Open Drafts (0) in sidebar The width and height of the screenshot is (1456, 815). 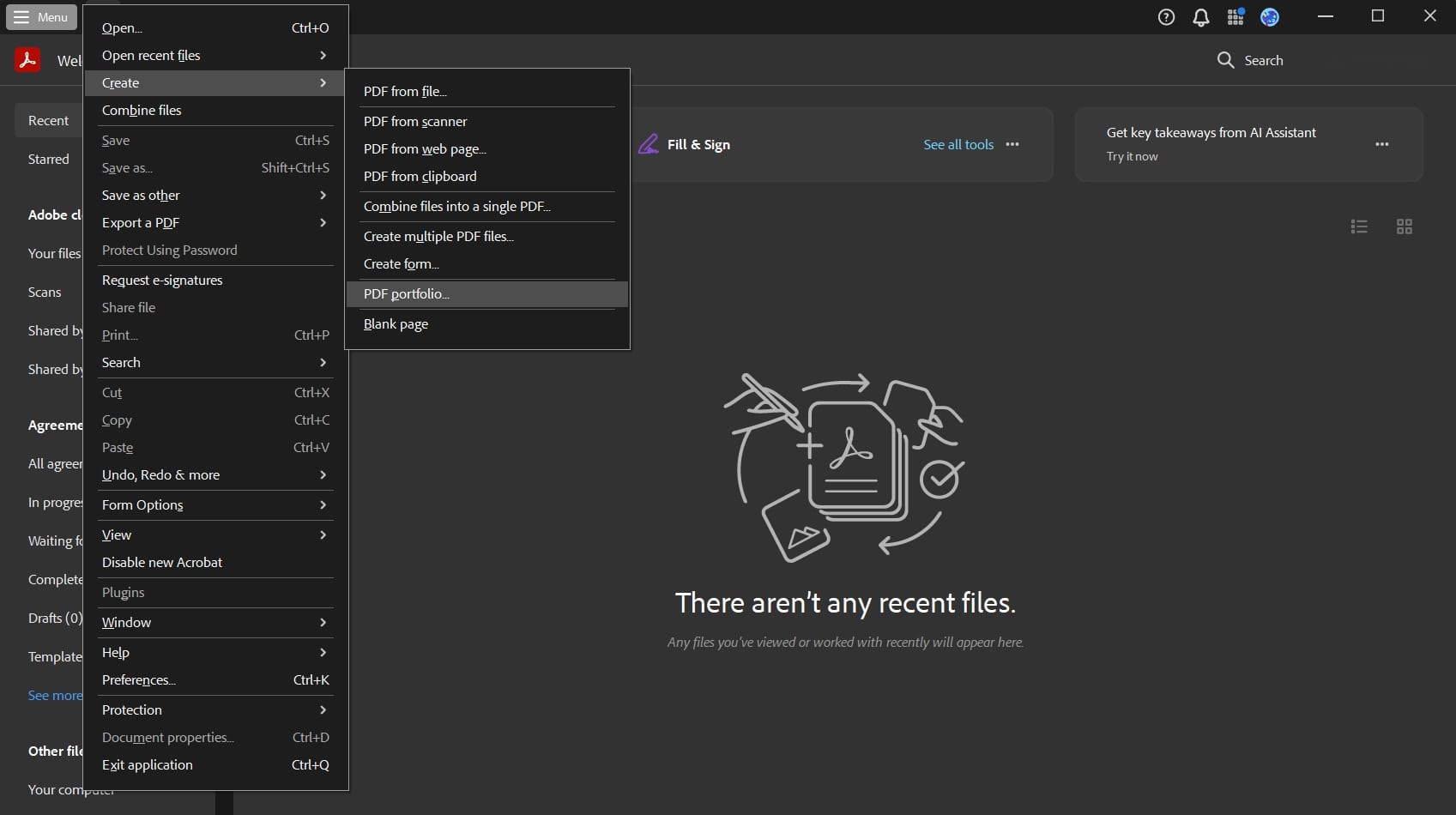55,618
